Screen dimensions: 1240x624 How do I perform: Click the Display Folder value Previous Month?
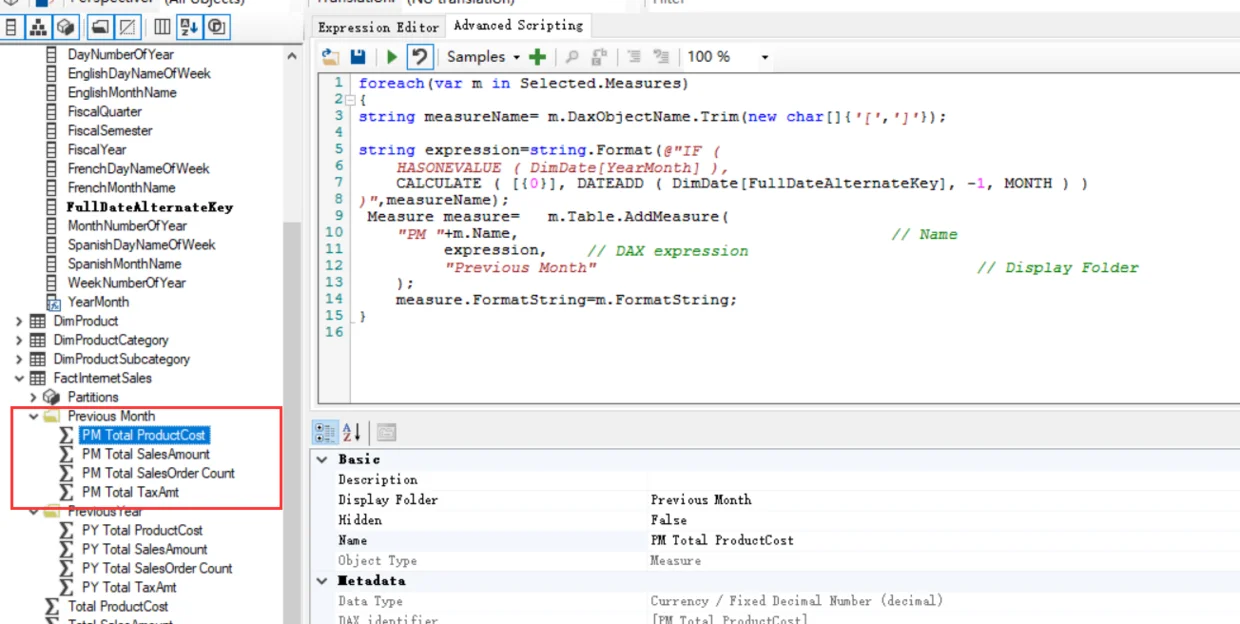coord(701,500)
